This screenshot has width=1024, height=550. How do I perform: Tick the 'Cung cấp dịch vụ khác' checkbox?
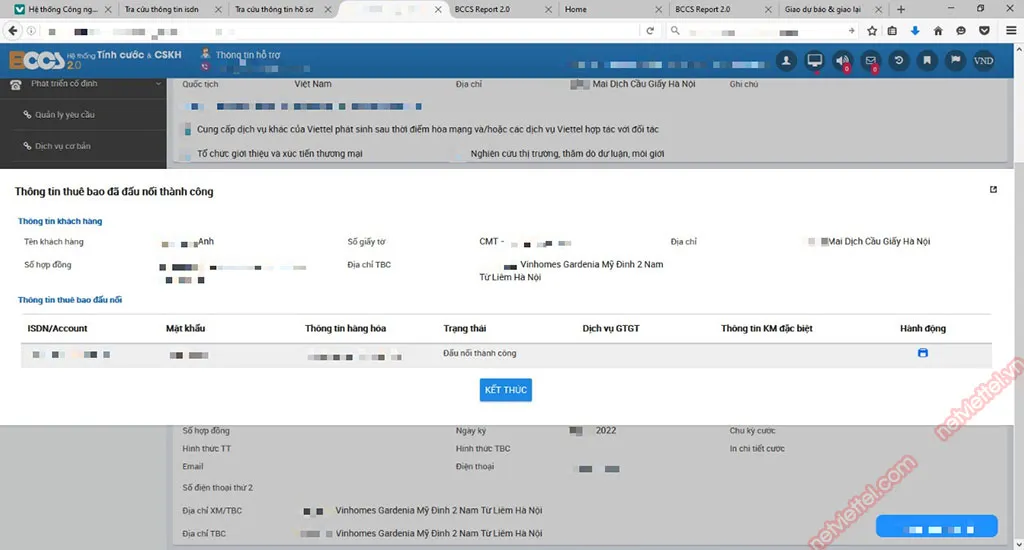187,130
